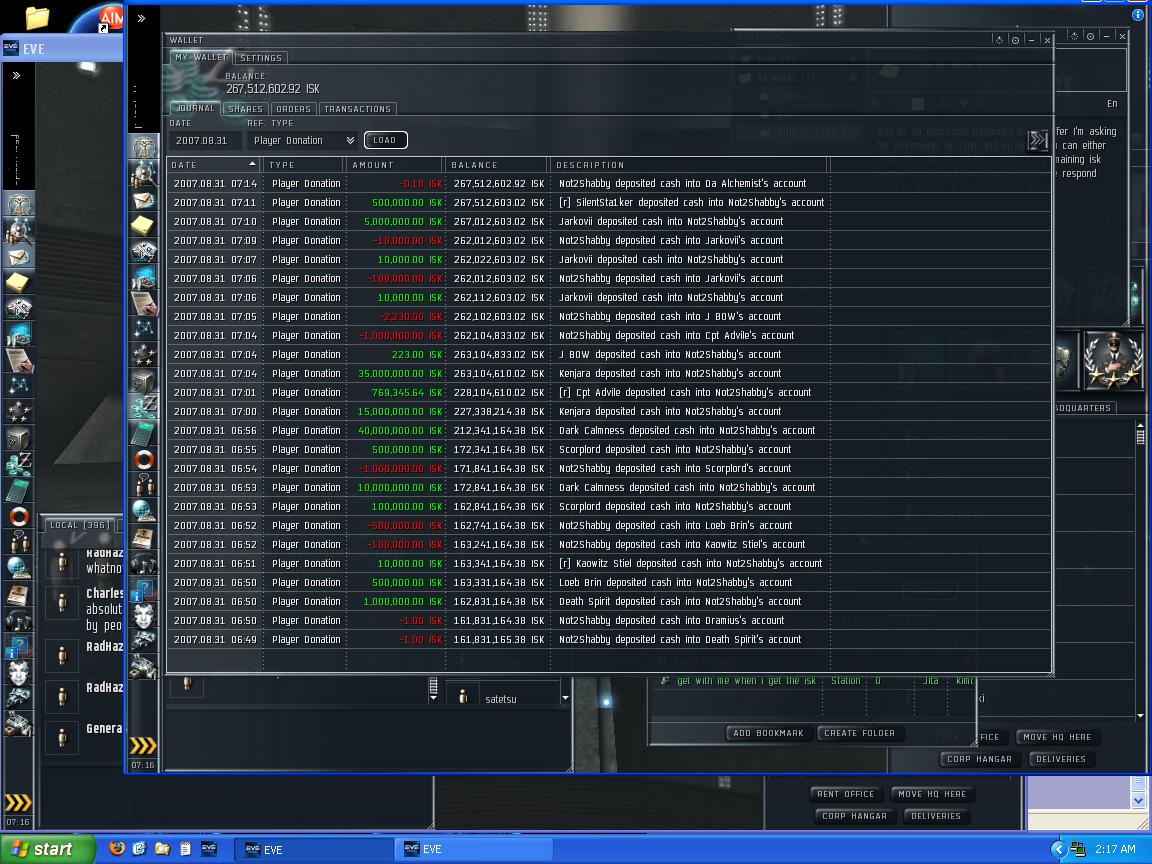Open Corporation stars icon in front EVE sidebar
This screenshot has width=1152, height=864.
pos(144,356)
